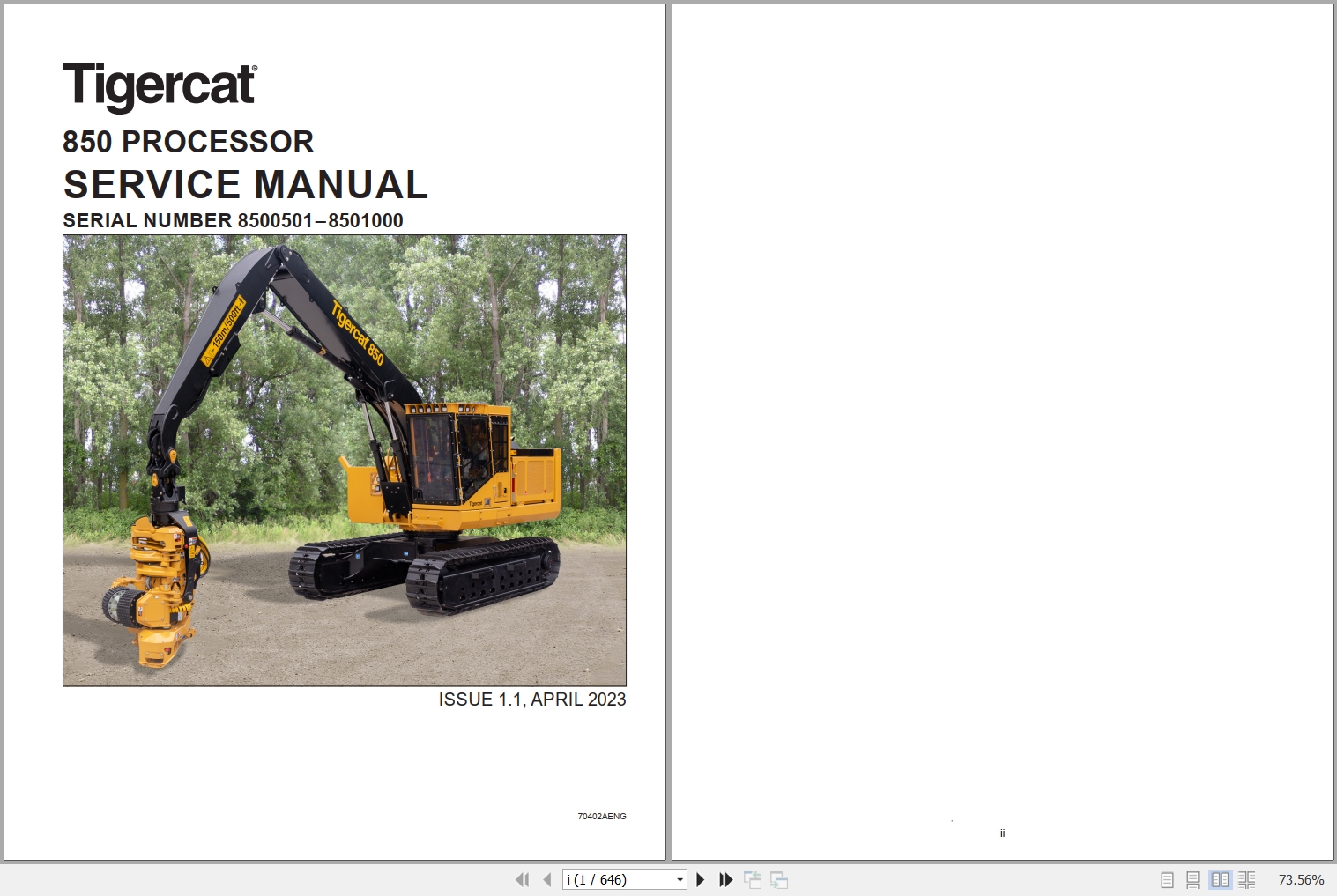Click the next view history icon
1337x896 pixels.
779,879
